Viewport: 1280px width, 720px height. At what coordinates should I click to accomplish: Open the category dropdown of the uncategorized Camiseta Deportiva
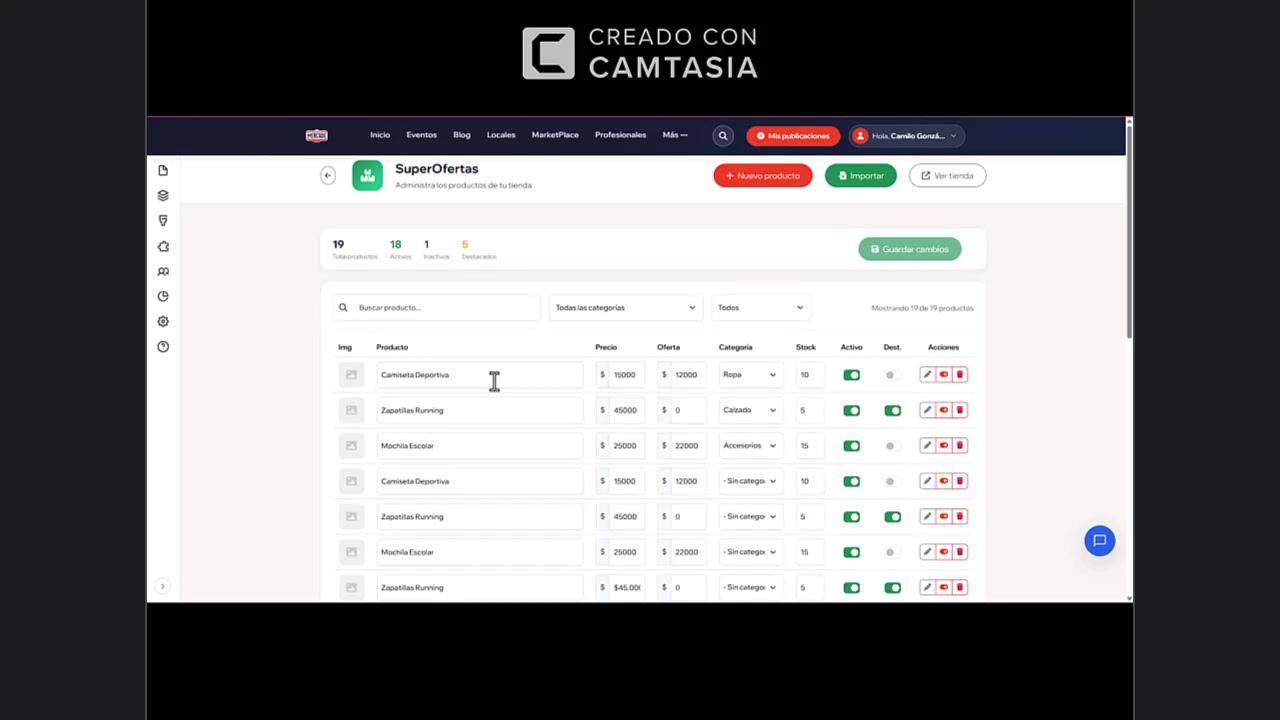tap(749, 481)
